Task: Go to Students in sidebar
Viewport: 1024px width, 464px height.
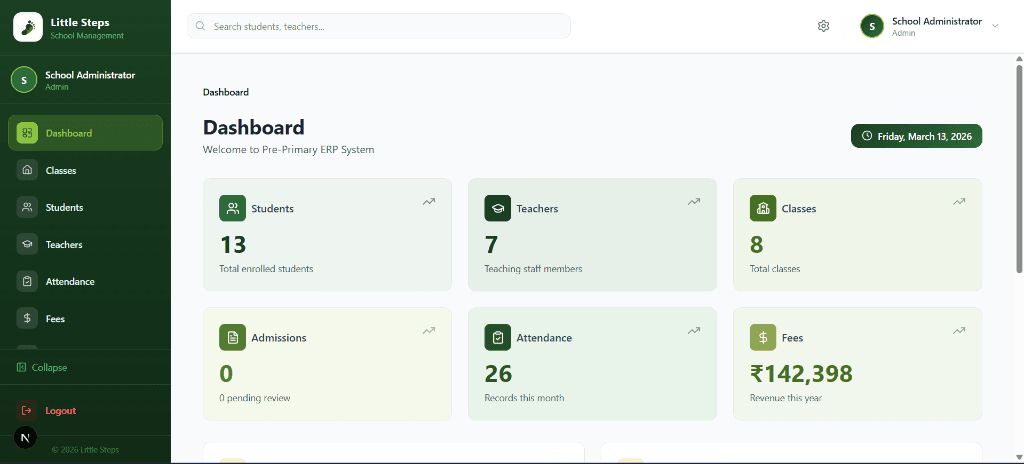Action: pos(85,207)
